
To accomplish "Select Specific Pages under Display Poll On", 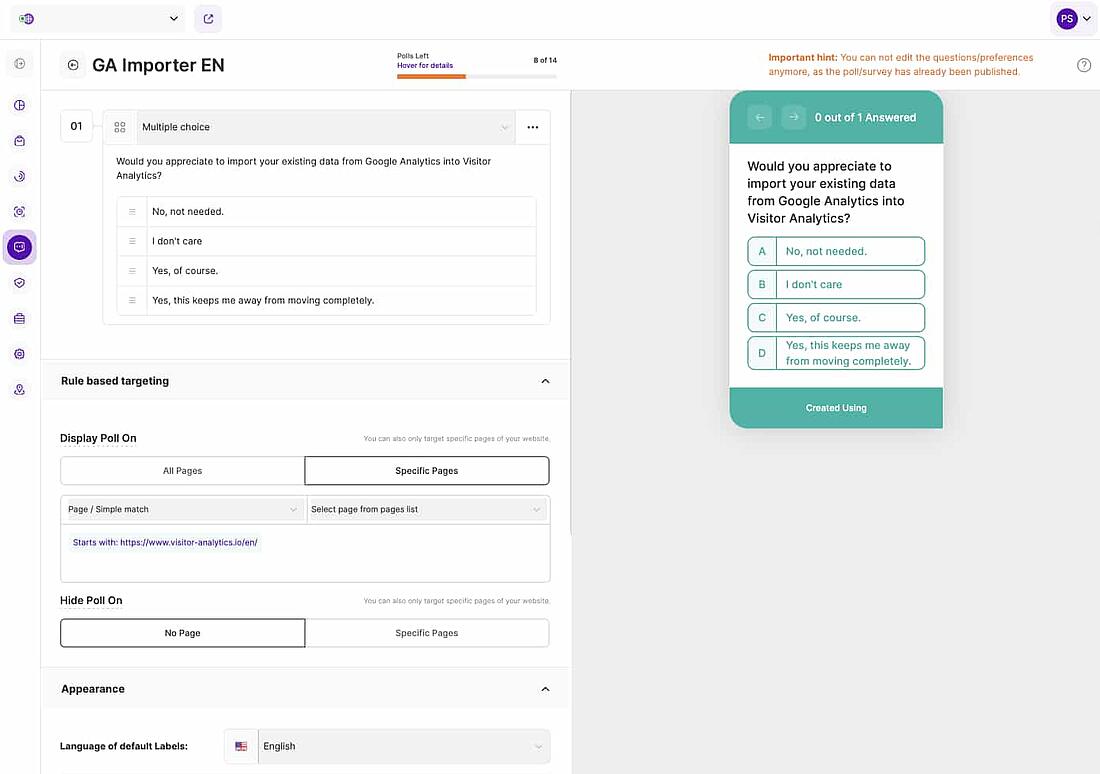I will click(427, 471).
